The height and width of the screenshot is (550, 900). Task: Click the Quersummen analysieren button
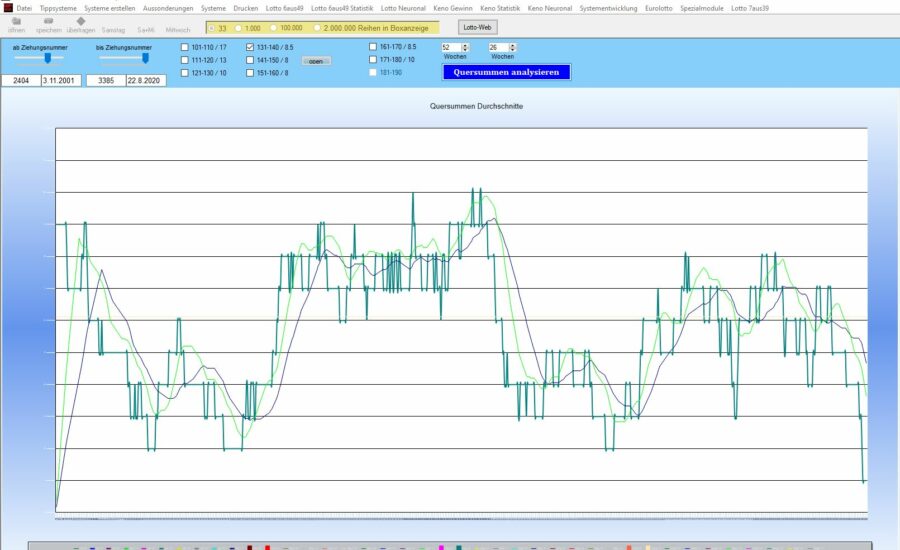tap(506, 72)
